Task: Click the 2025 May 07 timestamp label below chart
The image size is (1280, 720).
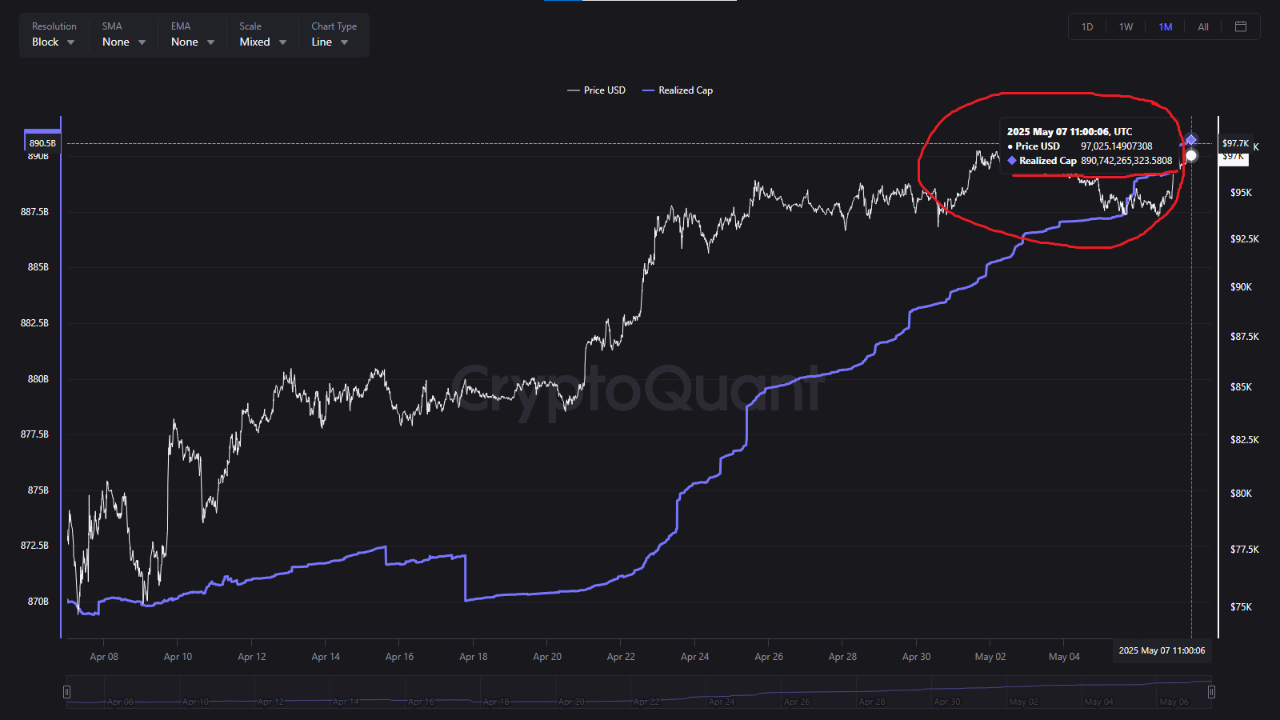Action: coord(1162,650)
